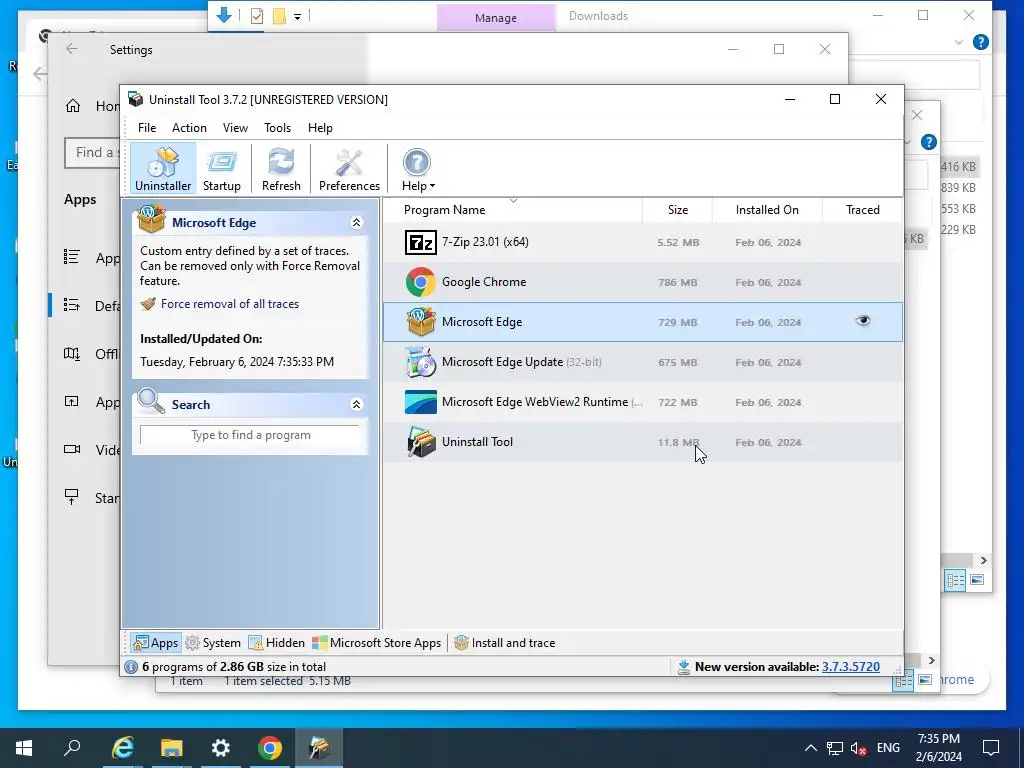Refresh the program list
Viewport: 1024px width, 768px height.
tap(281, 168)
